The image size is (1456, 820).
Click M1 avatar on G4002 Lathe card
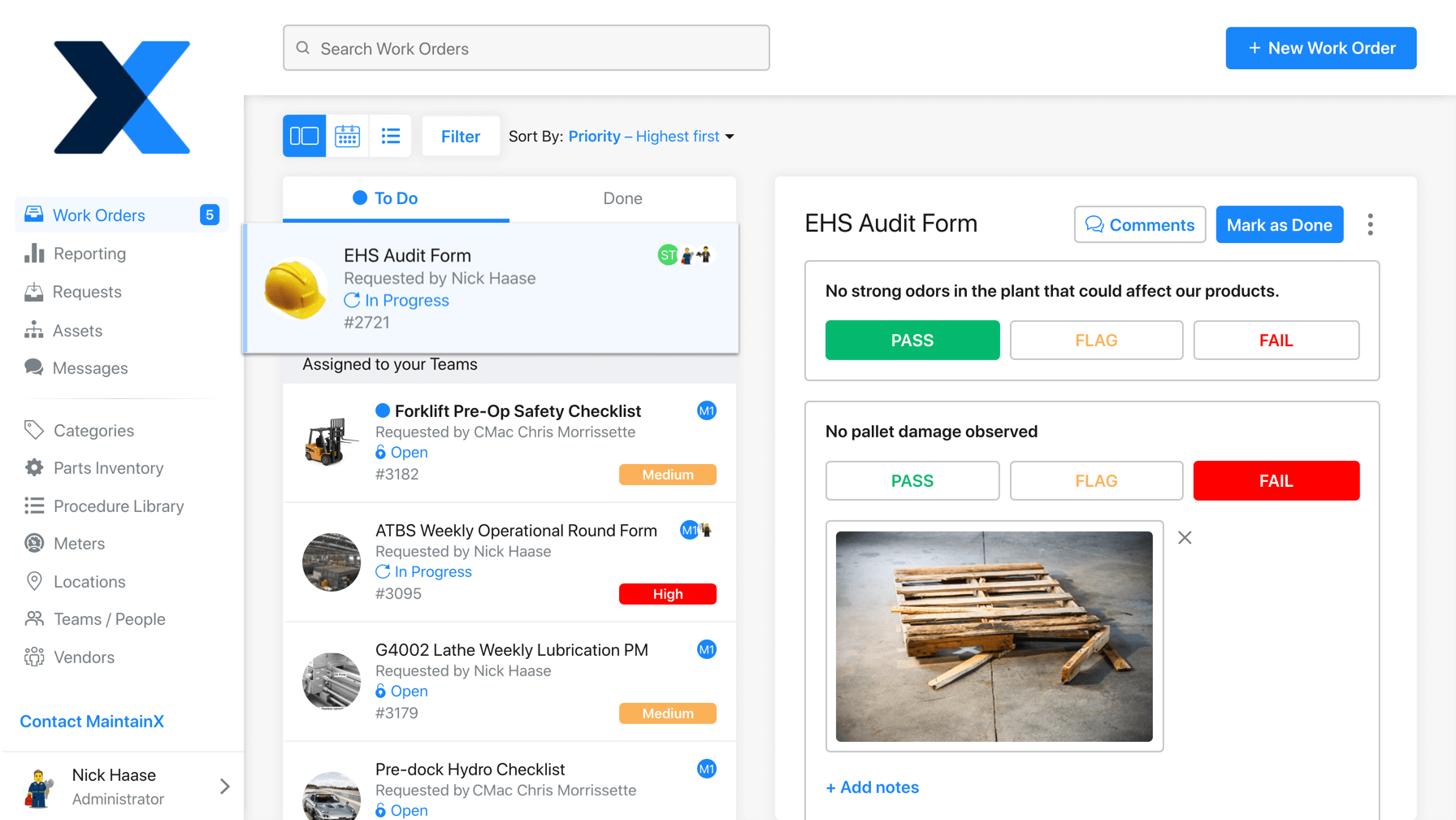click(707, 650)
